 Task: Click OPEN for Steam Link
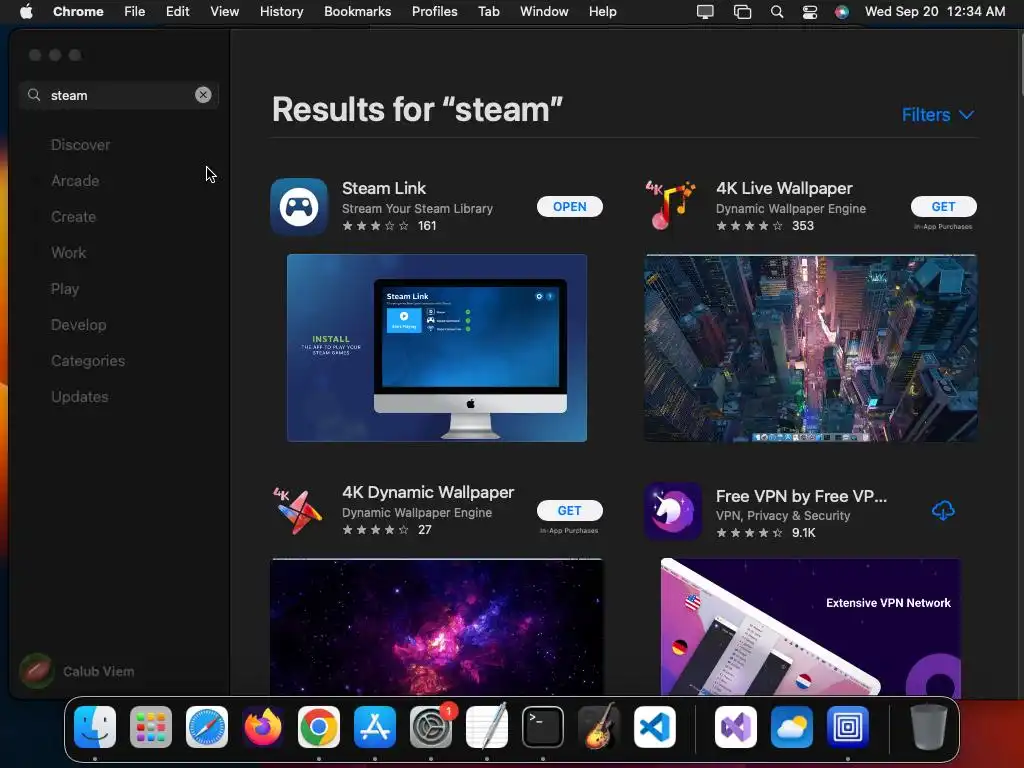pos(569,206)
